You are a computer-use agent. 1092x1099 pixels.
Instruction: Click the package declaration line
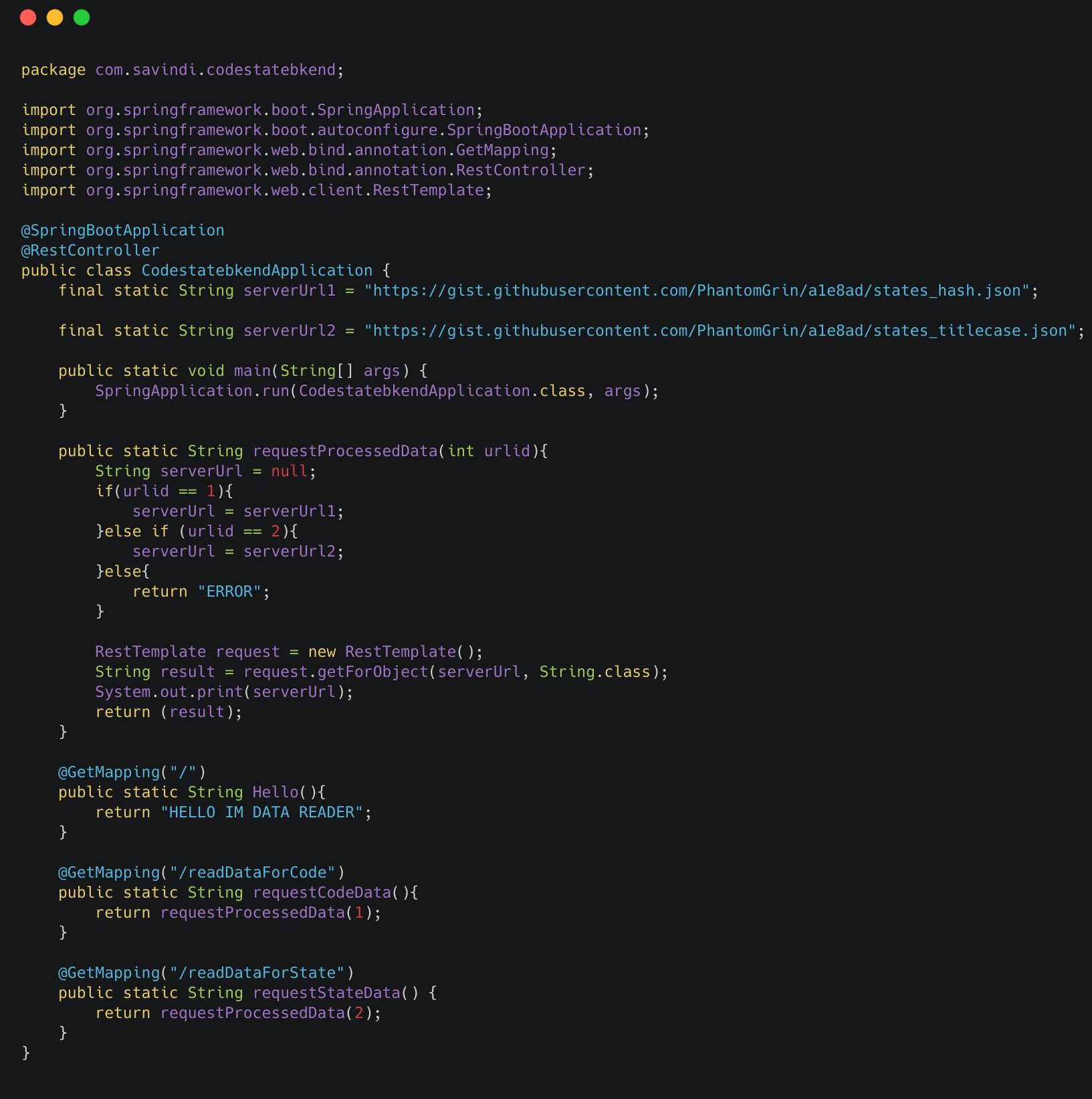(x=181, y=69)
